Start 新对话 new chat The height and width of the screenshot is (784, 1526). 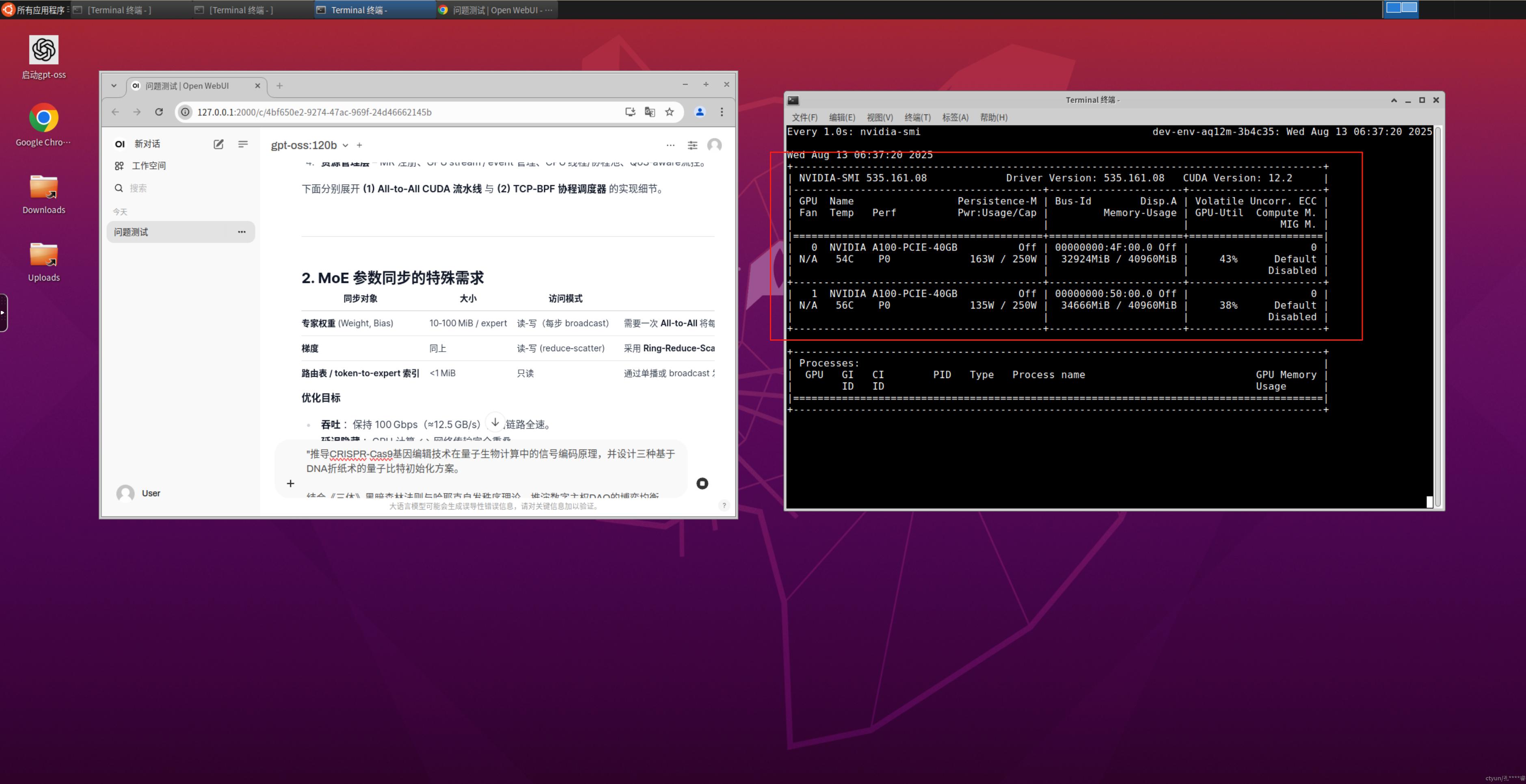coord(147,144)
